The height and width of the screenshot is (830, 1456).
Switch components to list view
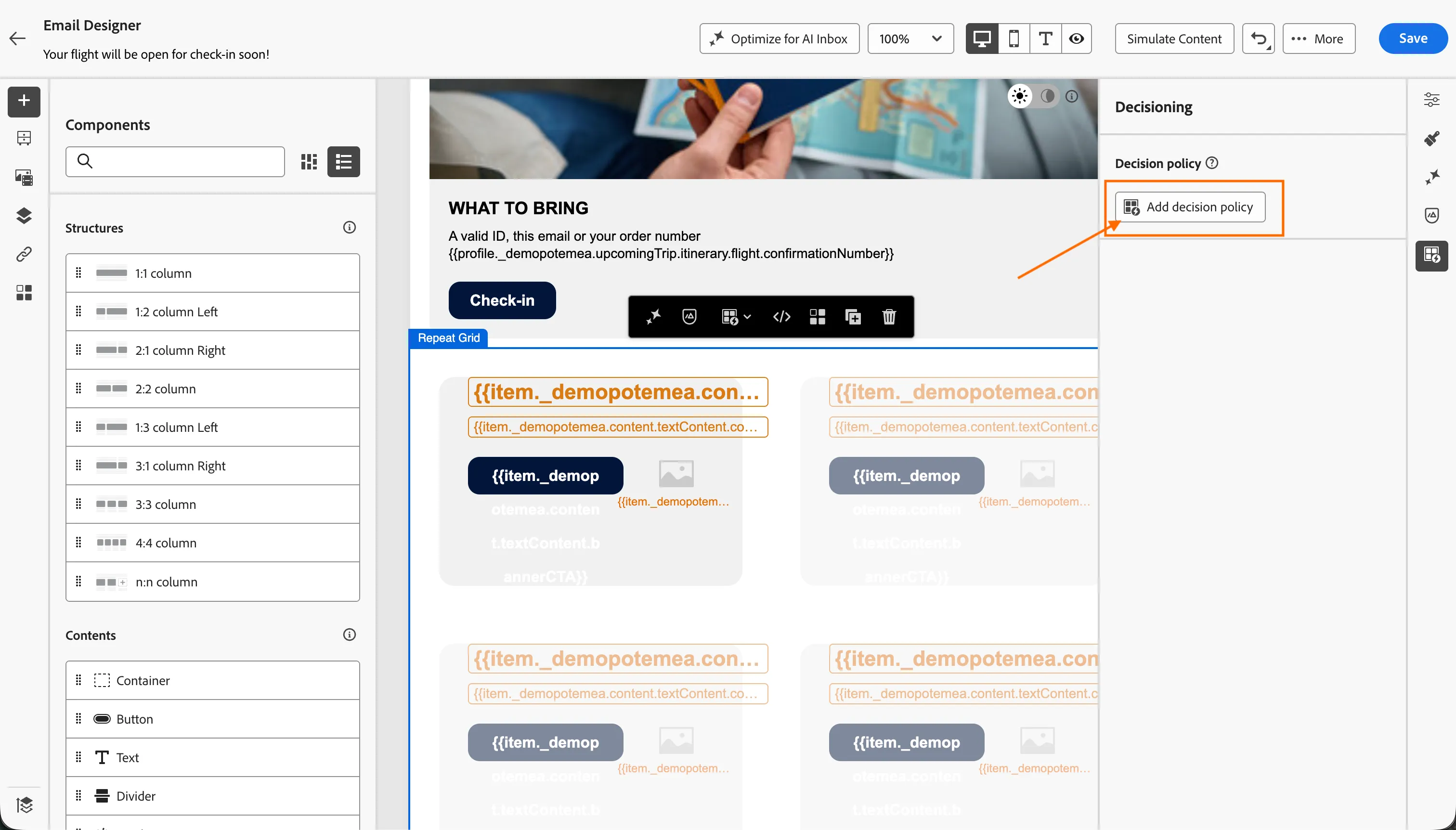tap(343, 162)
